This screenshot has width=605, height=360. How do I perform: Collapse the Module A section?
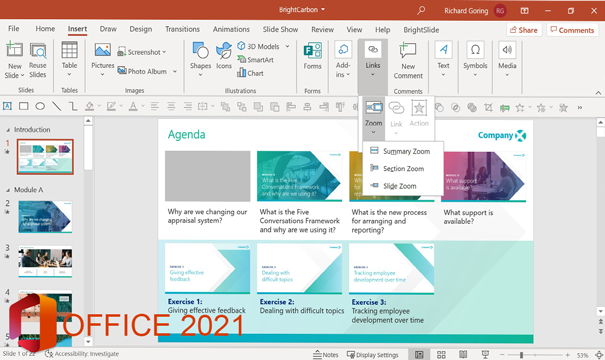pos(8,190)
